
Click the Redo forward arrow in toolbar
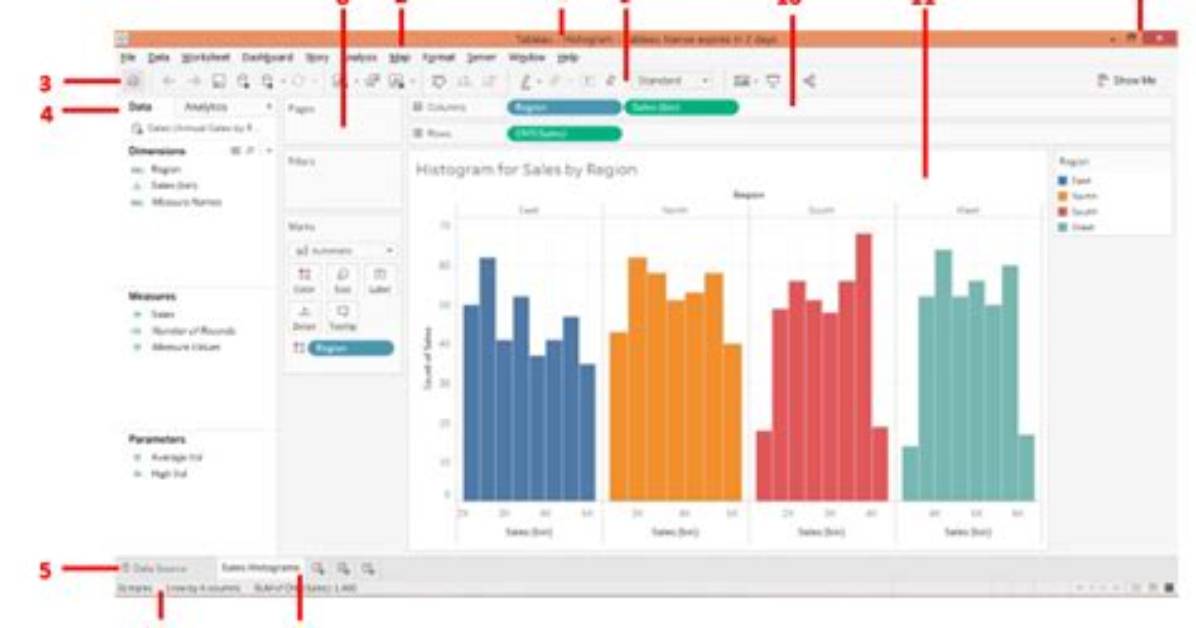point(194,81)
